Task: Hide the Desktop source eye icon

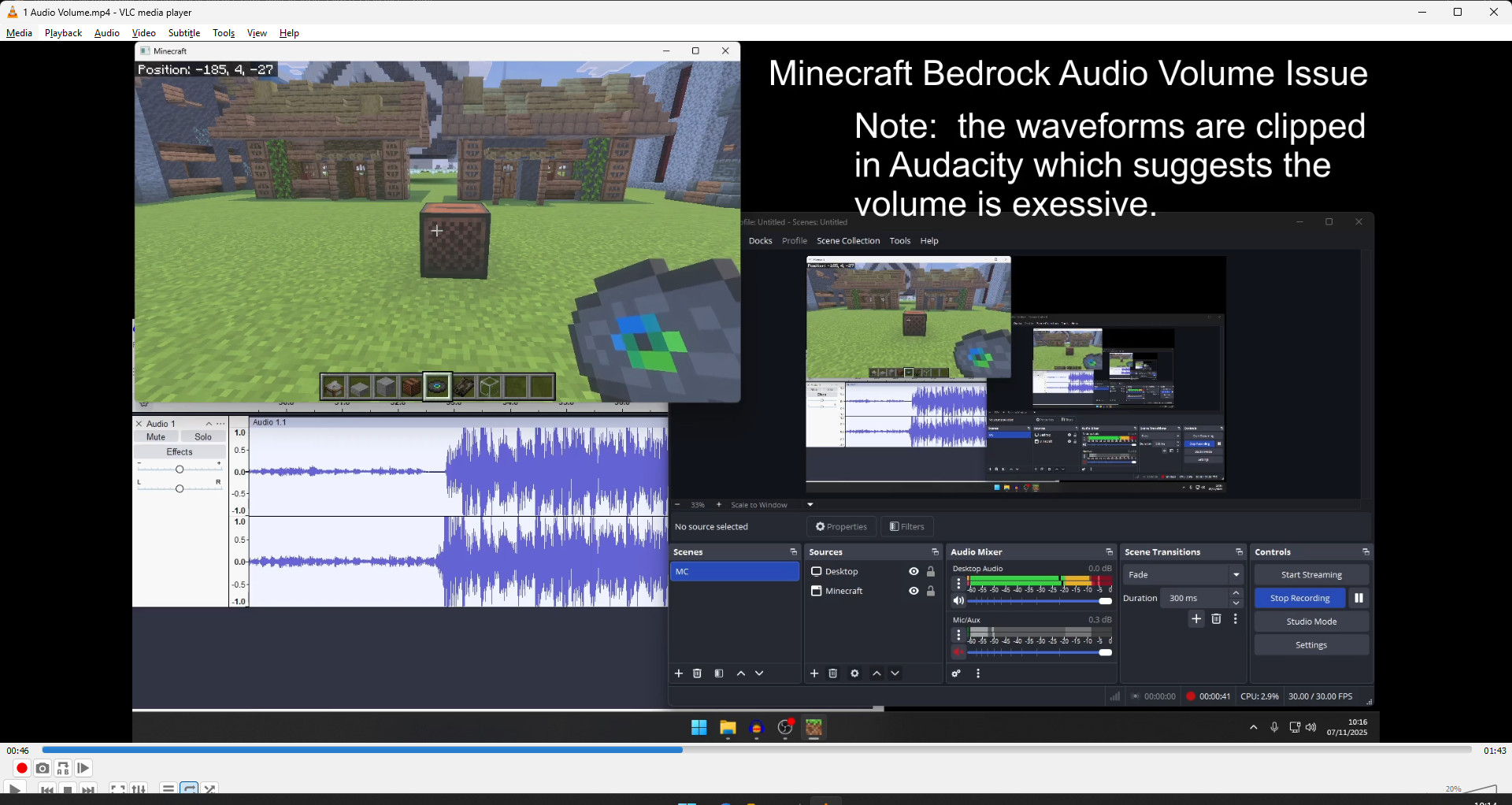Action: point(913,572)
